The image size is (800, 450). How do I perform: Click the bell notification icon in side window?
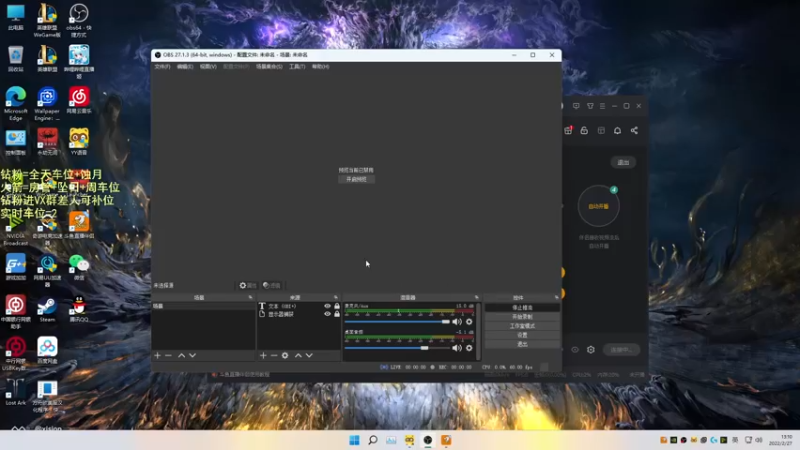617,131
